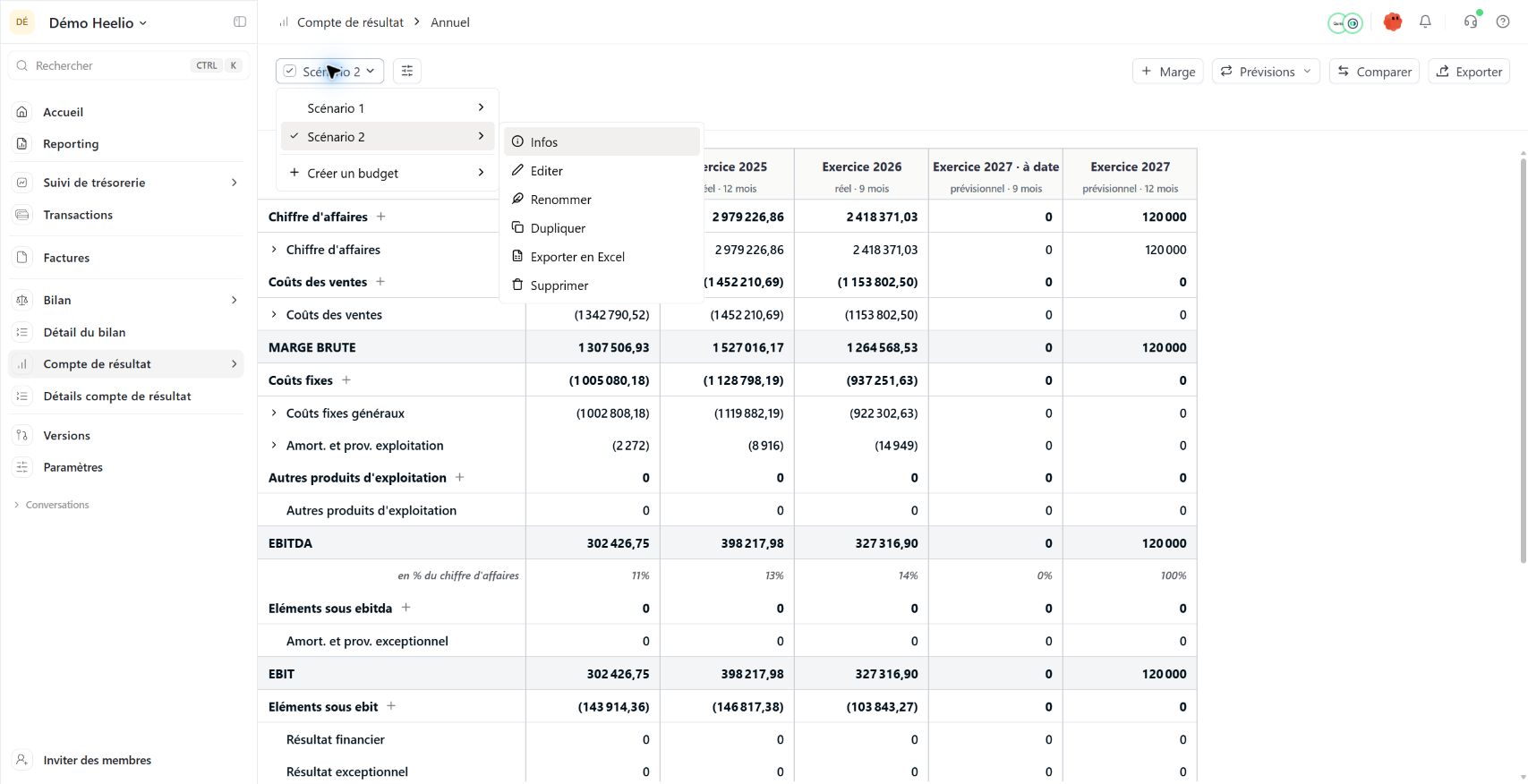Expand the Chiffre d'affaires sub-row
This screenshot has width=1528, height=784.
pos(274,250)
